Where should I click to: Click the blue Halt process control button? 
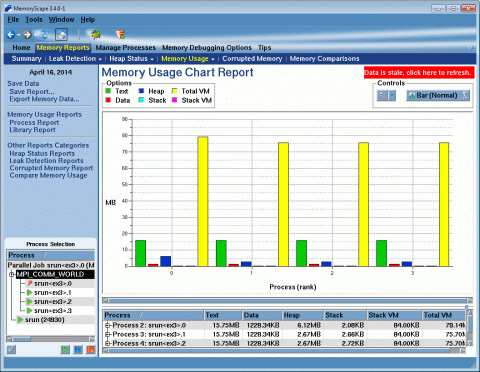(x=78, y=350)
